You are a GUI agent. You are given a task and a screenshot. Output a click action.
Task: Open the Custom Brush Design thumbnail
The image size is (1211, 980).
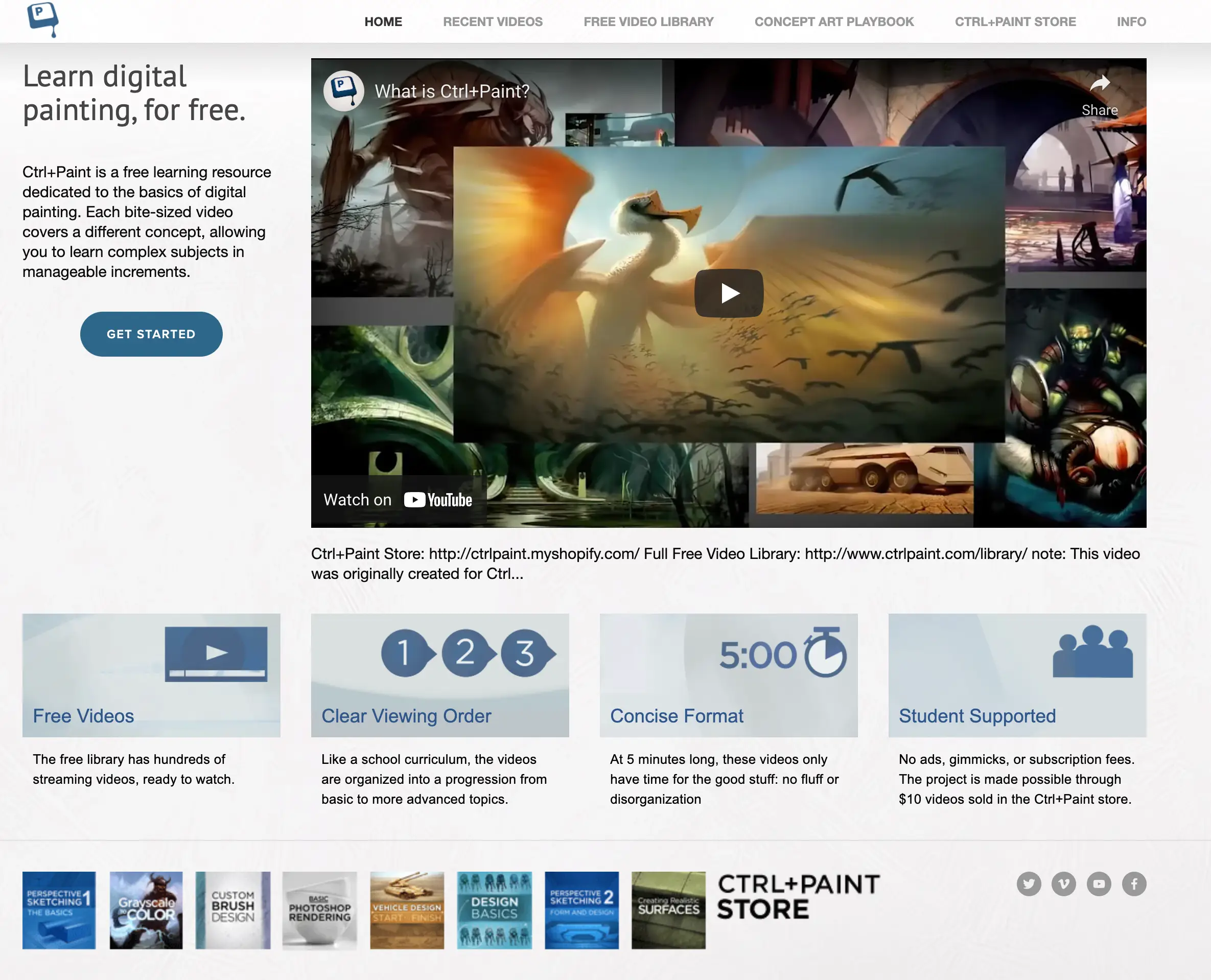coord(232,909)
